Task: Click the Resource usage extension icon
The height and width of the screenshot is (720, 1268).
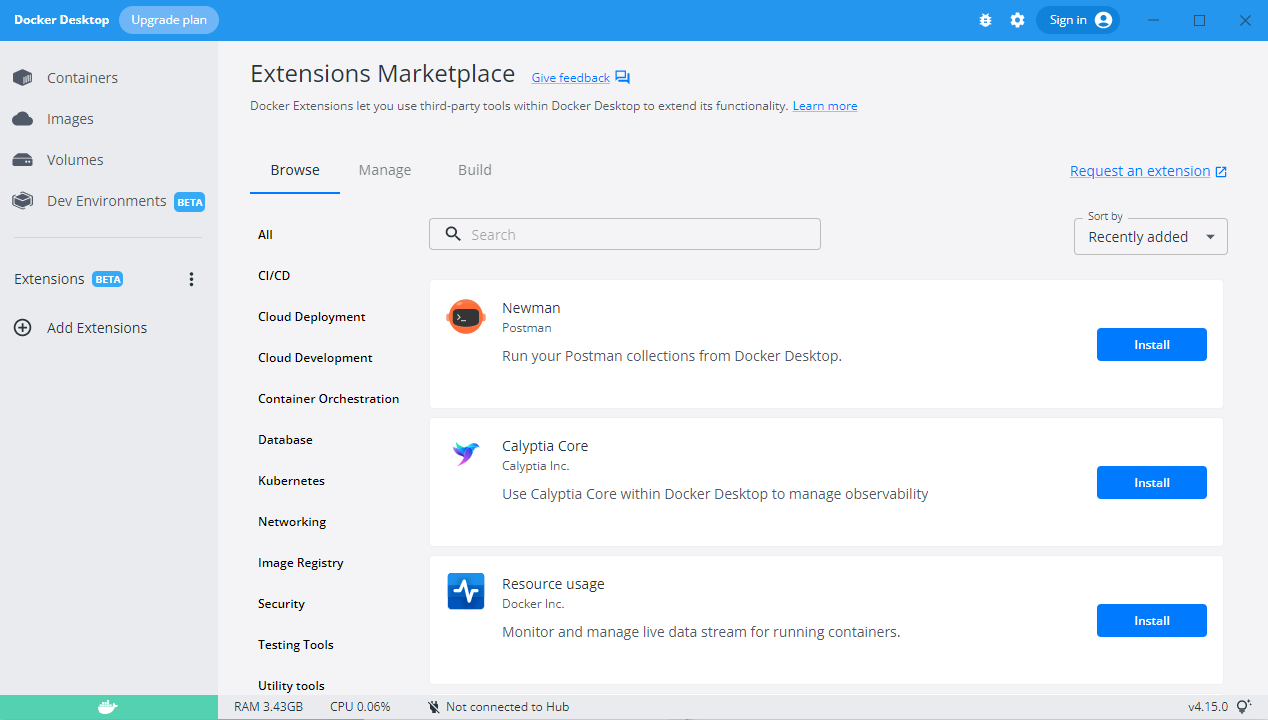Action: coord(465,592)
